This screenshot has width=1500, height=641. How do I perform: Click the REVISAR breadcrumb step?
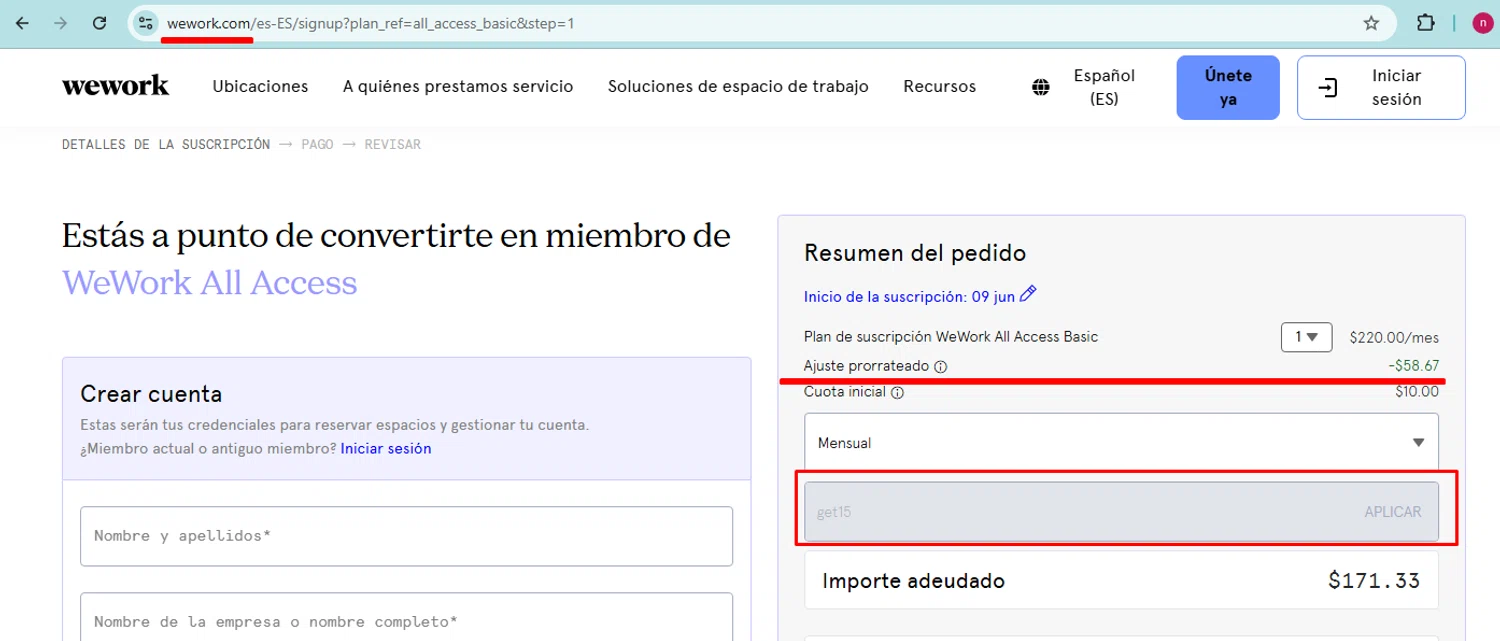click(x=392, y=144)
